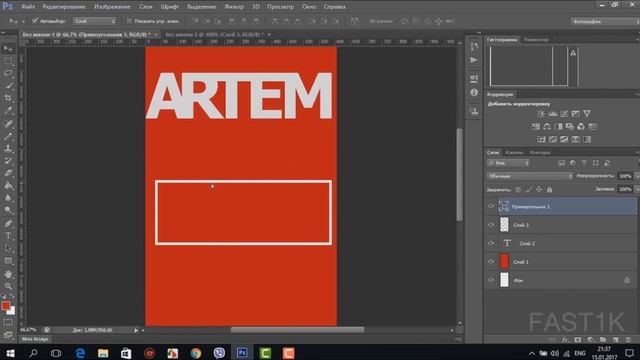Viewport: 640px width, 360px height.
Task: Hide the Слой 2 text layer
Action: [x=491, y=243]
